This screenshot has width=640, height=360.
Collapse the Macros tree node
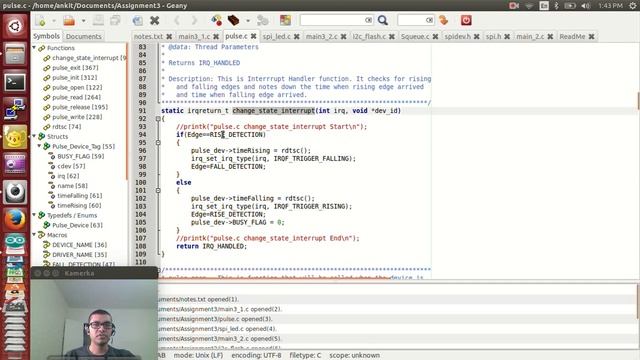point(34,235)
